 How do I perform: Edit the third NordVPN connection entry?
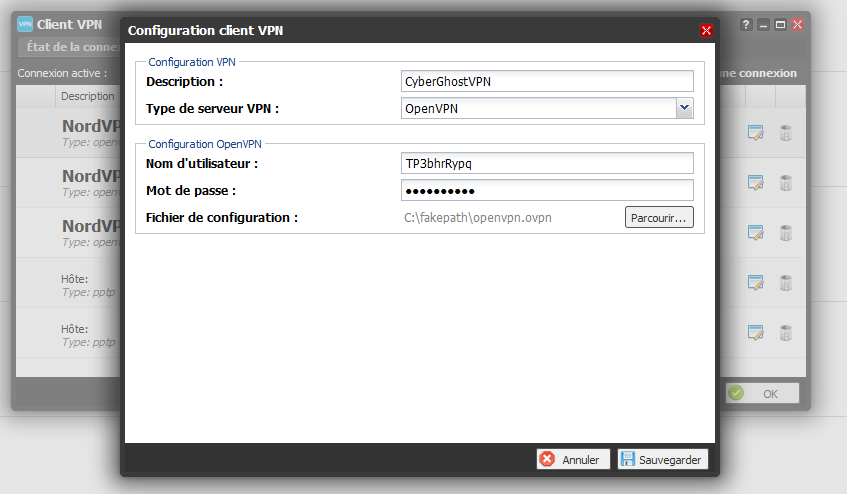point(755,233)
